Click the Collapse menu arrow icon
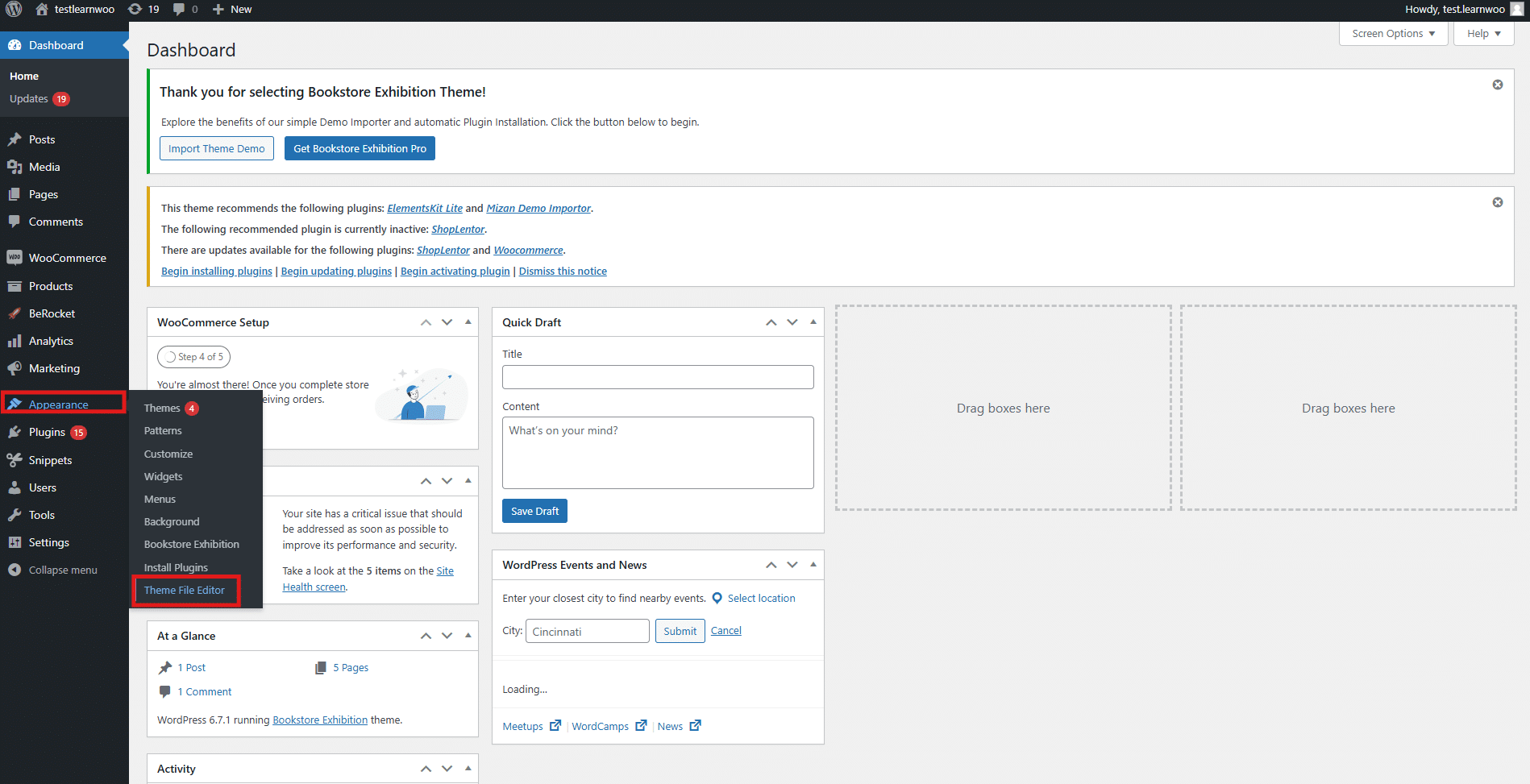This screenshot has height=784, width=1530. click(x=15, y=570)
